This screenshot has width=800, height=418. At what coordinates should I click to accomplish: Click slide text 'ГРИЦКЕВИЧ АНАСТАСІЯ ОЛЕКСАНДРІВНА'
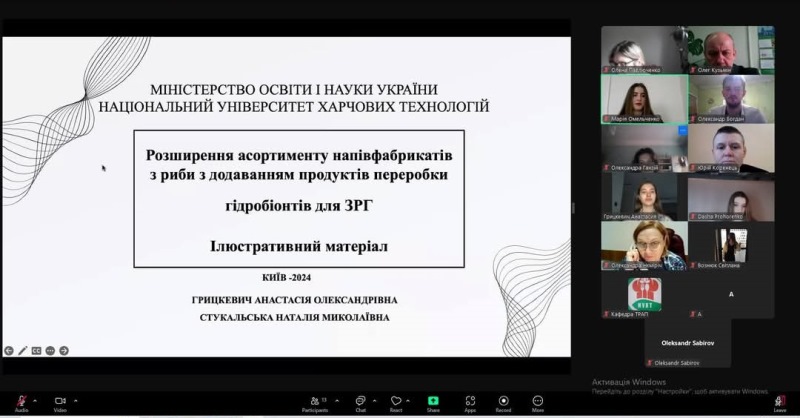tap(294, 300)
